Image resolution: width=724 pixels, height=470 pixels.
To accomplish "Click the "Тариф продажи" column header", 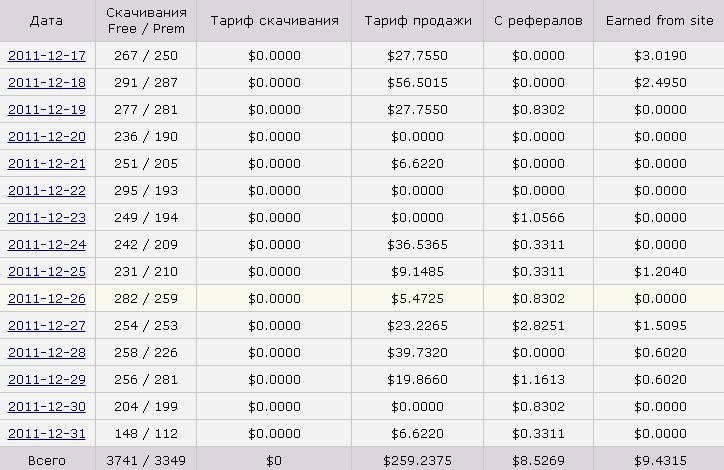I will tap(418, 20).
